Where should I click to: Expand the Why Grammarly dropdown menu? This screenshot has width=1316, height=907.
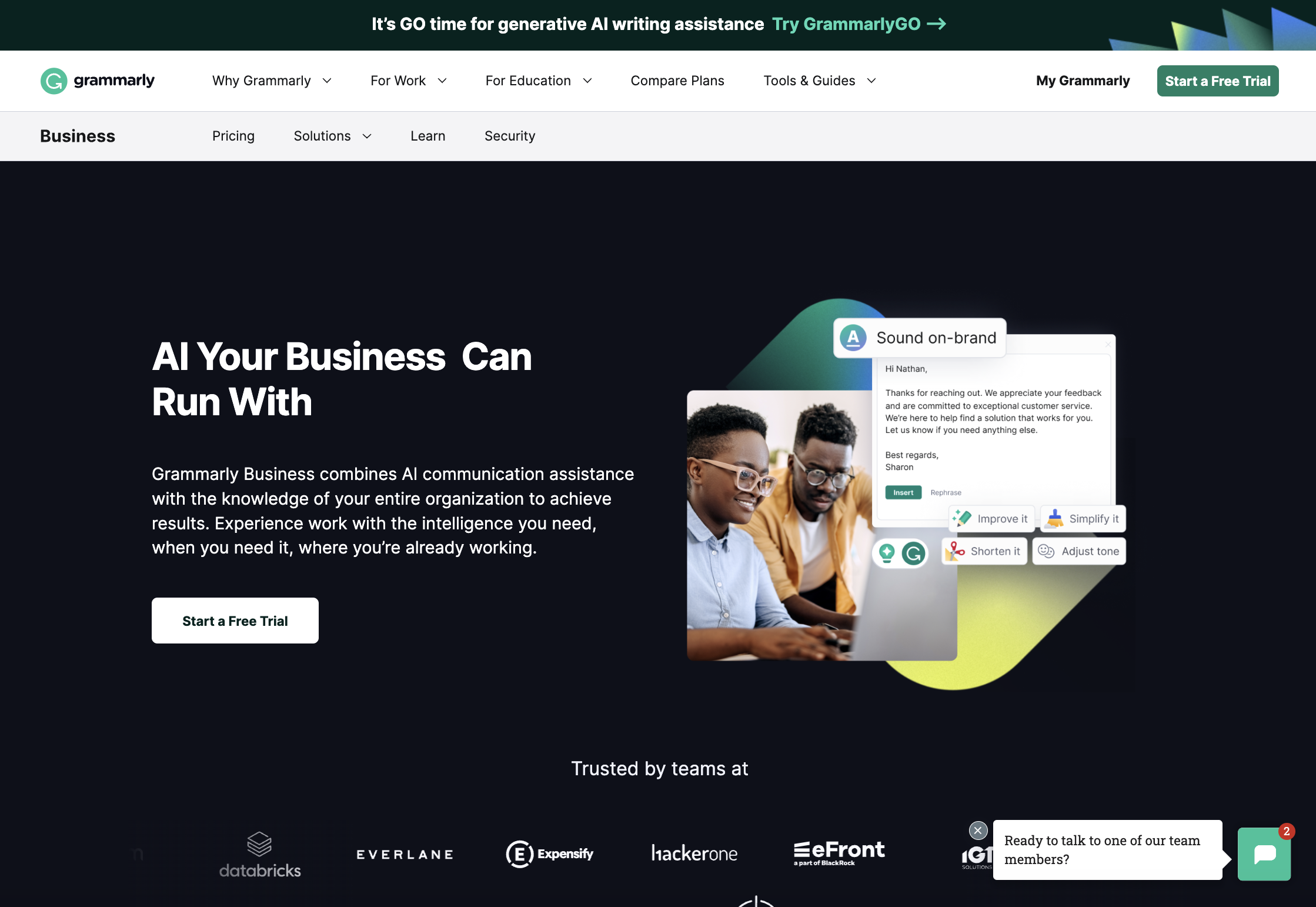[272, 81]
